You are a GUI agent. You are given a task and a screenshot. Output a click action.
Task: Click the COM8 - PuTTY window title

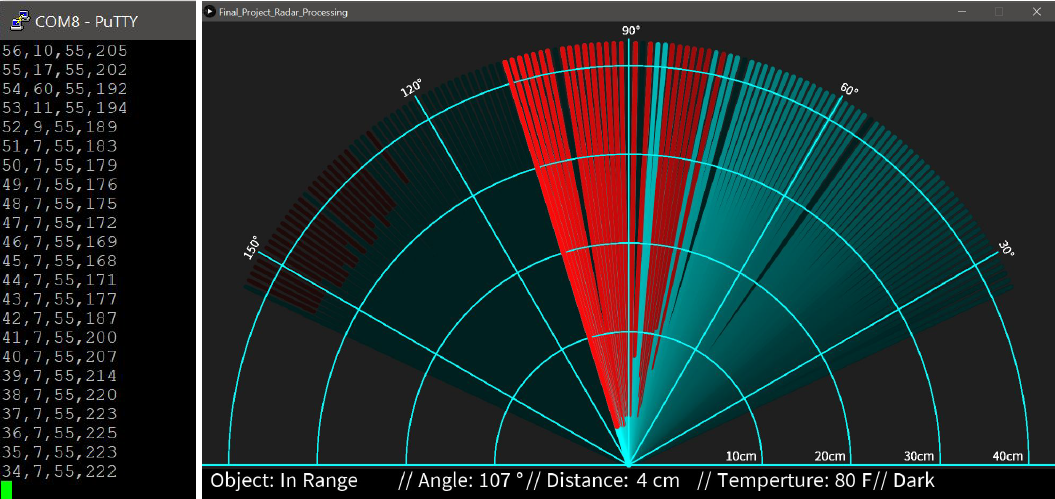[x=86, y=21]
